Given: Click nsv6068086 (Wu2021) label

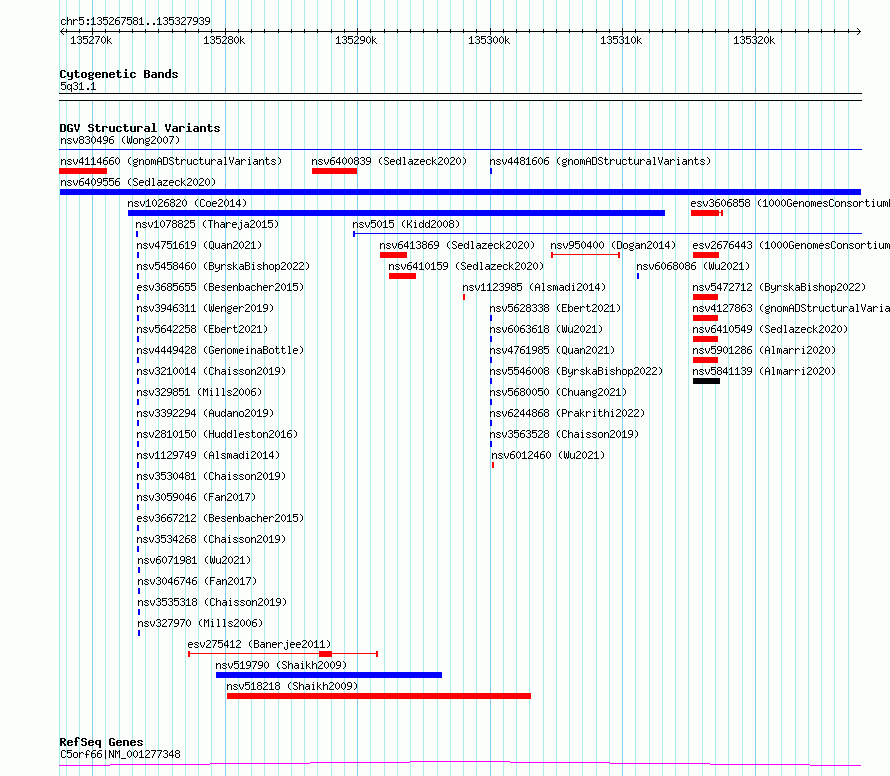Looking at the screenshot, I should pos(693,266).
